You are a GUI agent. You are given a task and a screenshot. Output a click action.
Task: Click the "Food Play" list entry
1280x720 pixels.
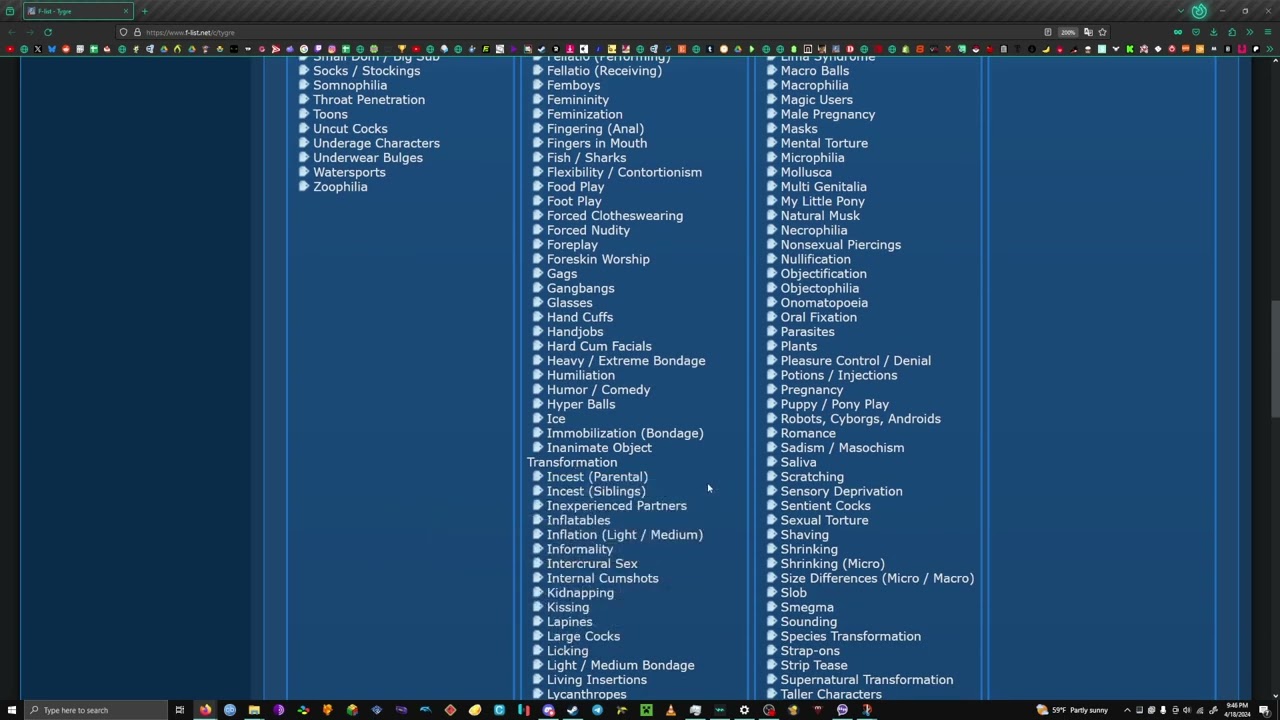(575, 187)
